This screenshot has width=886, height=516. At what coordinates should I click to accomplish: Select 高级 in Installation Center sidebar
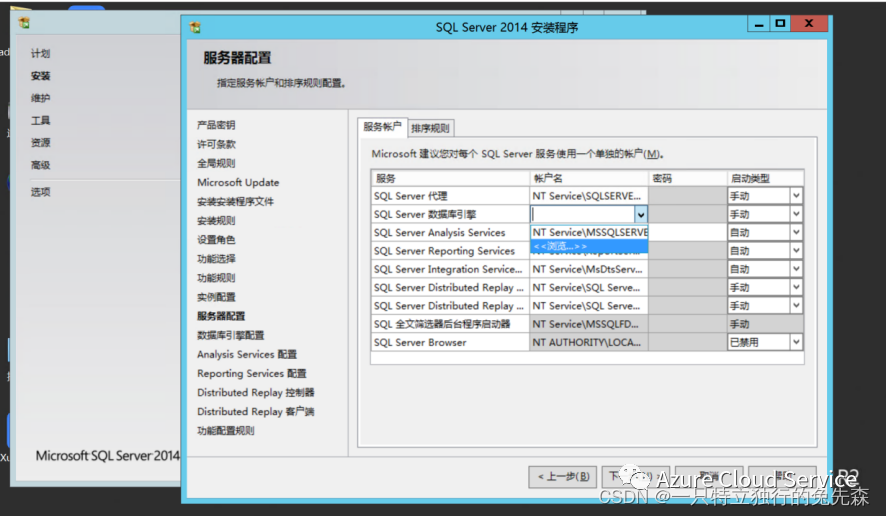tap(41, 165)
